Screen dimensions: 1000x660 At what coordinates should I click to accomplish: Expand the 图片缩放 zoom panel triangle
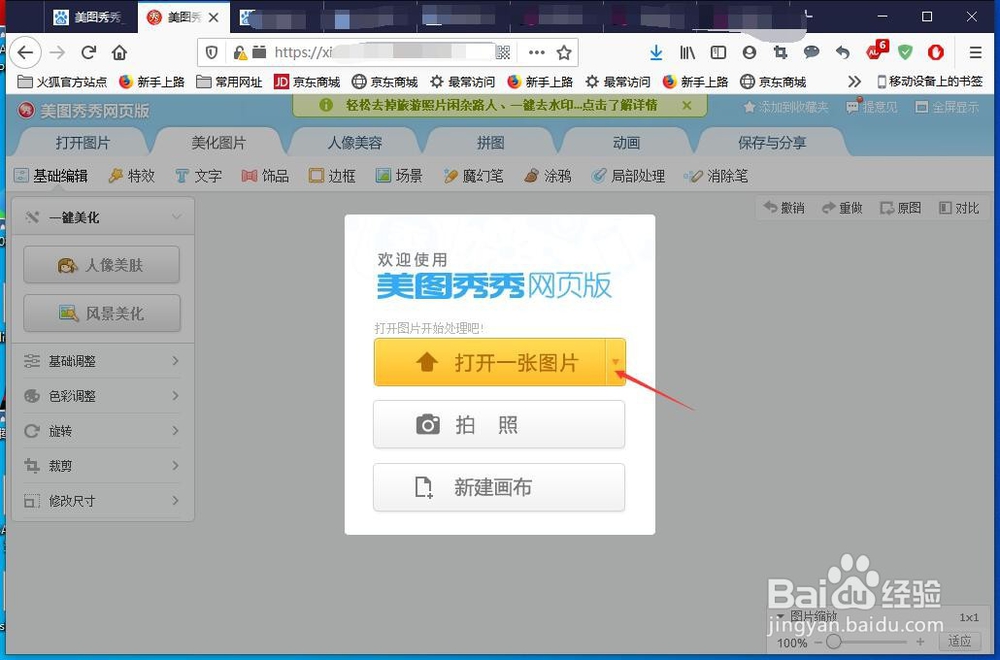coord(781,616)
